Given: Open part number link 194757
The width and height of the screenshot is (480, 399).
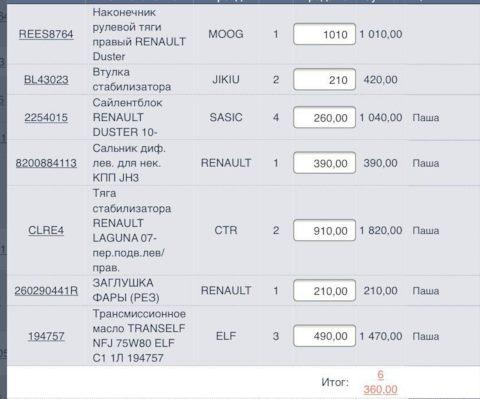Looking at the screenshot, I should tap(46, 336).
